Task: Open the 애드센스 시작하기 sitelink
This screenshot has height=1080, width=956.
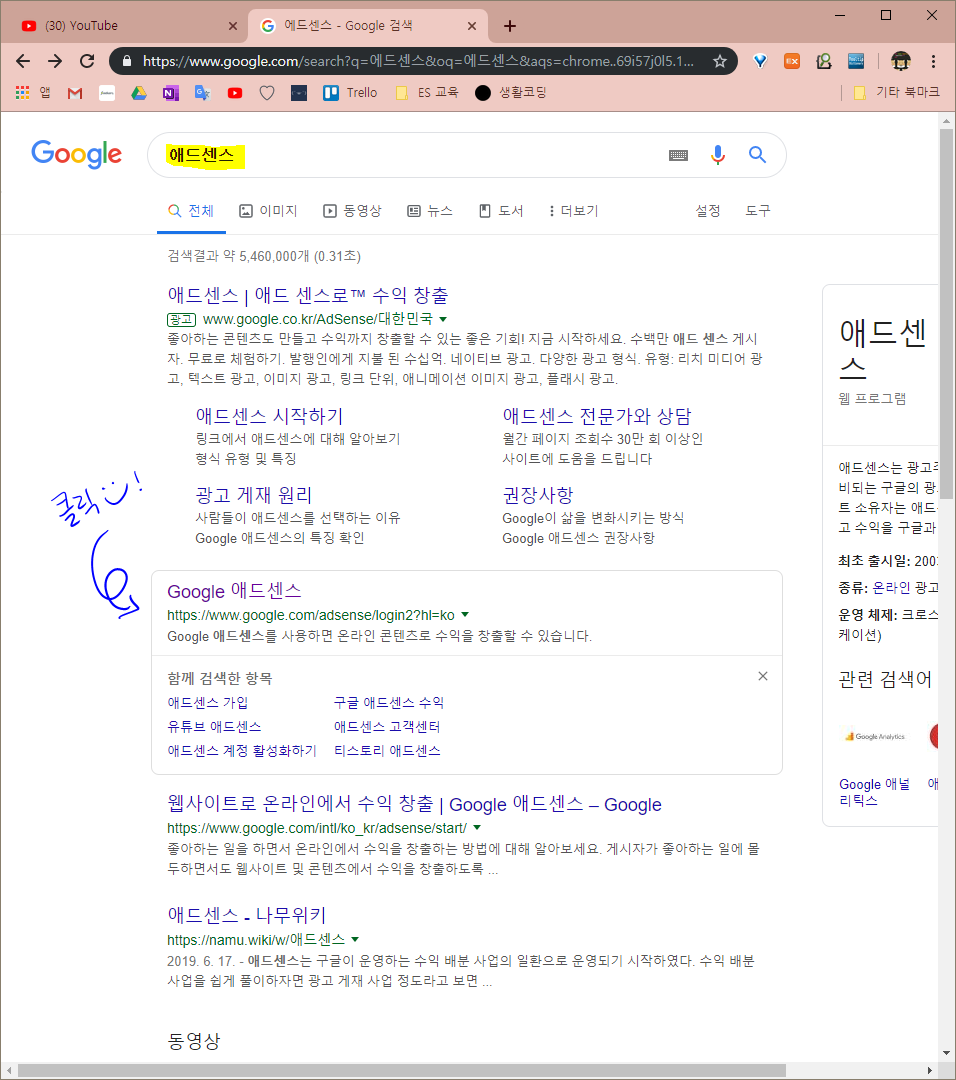Action: [x=269, y=416]
